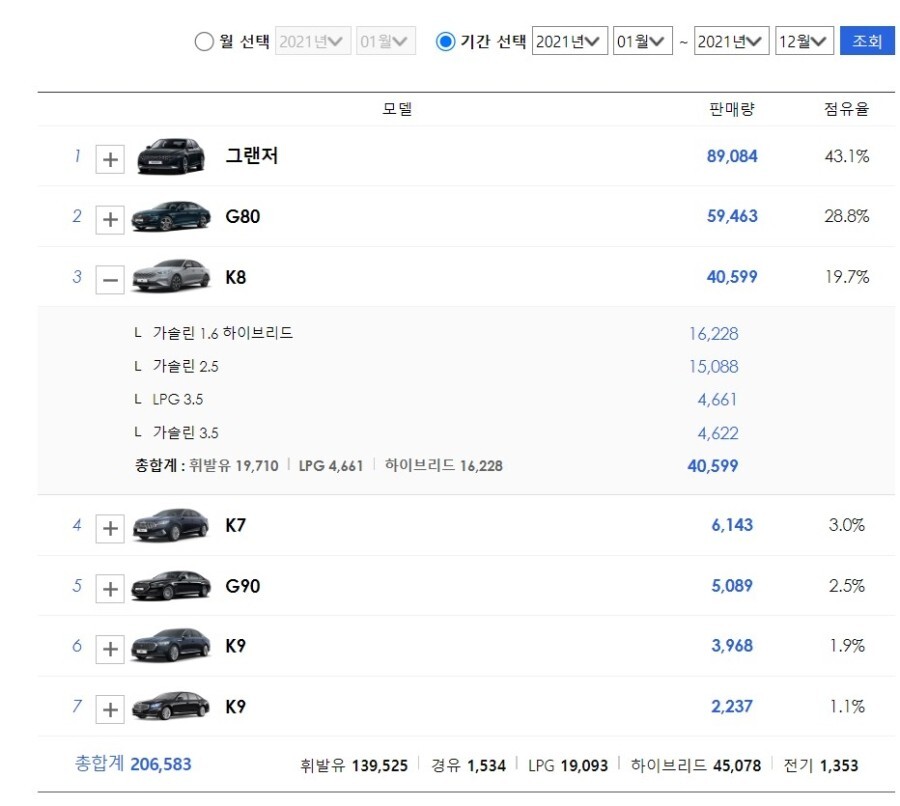Click K8 subtotal 하이브리드 16,228
Viewport: 900px width, 806px height.
click(x=444, y=466)
